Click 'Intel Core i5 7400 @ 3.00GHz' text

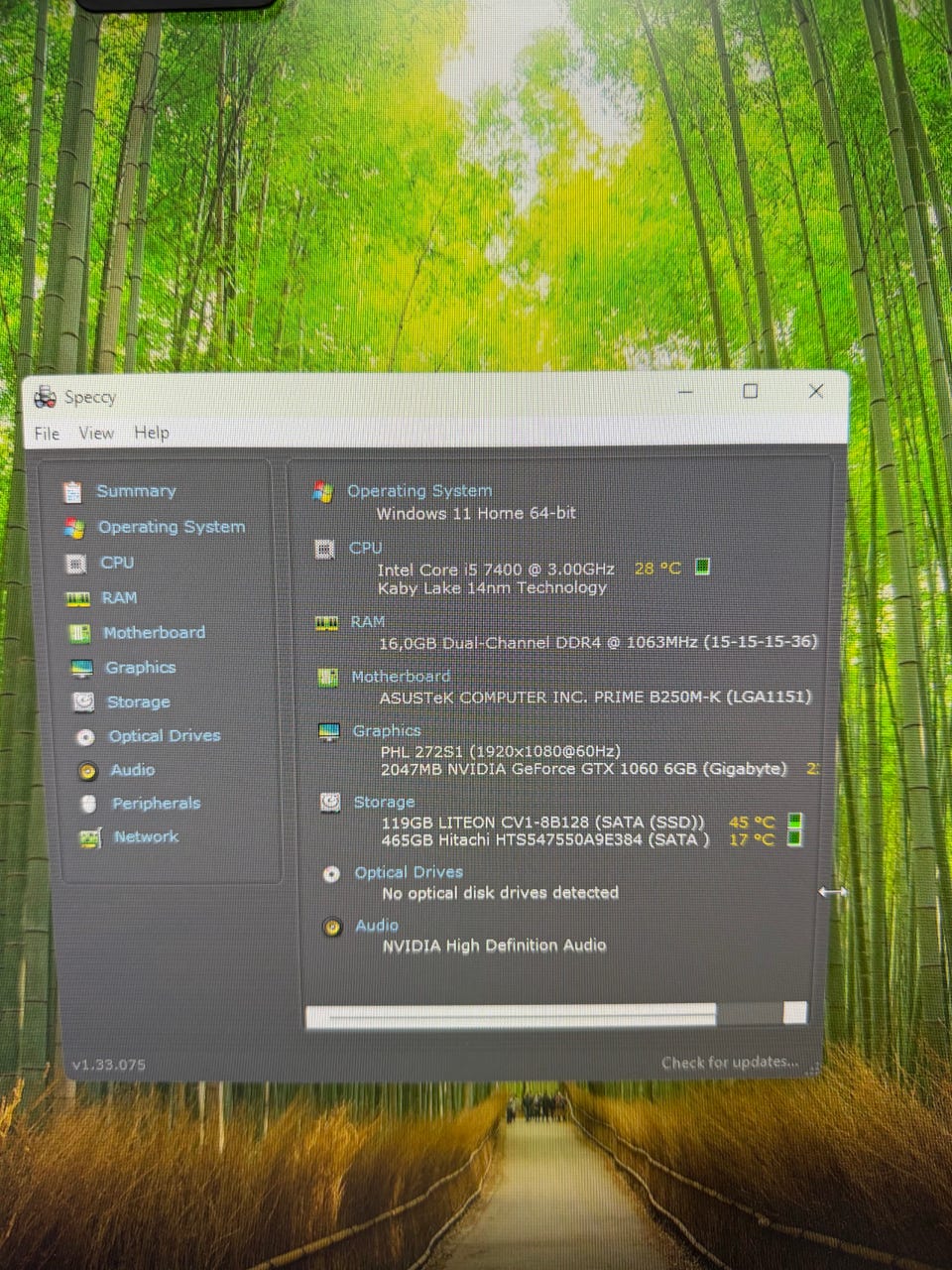coord(496,570)
